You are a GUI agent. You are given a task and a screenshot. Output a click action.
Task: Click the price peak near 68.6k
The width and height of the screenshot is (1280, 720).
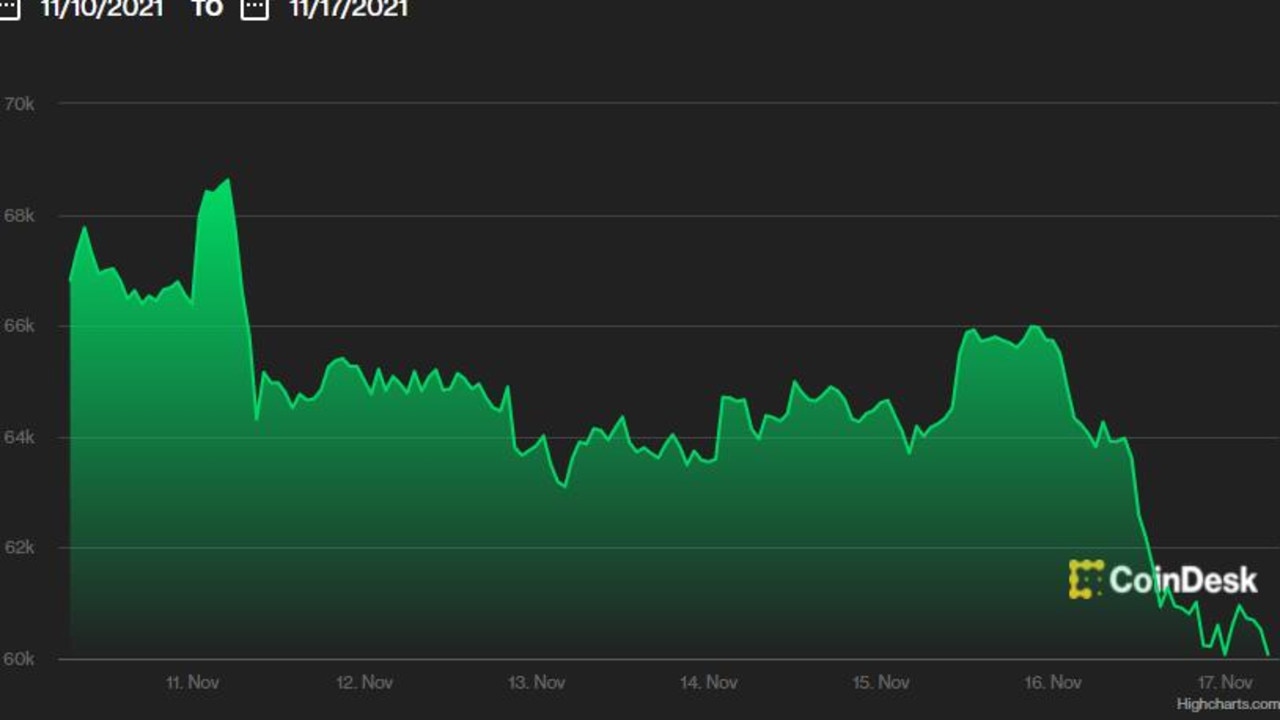229,180
